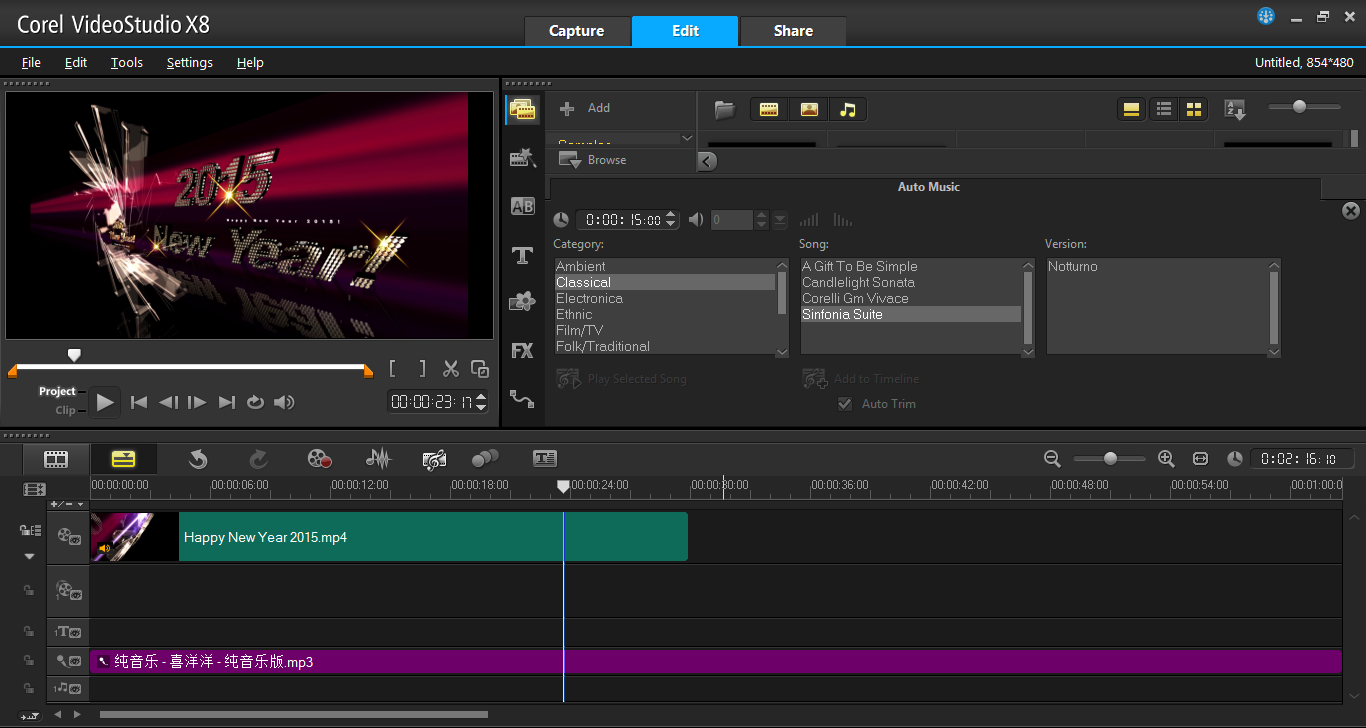The image size is (1366, 728).
Task: Select Project play mode
Action: [x=57, y=391]
